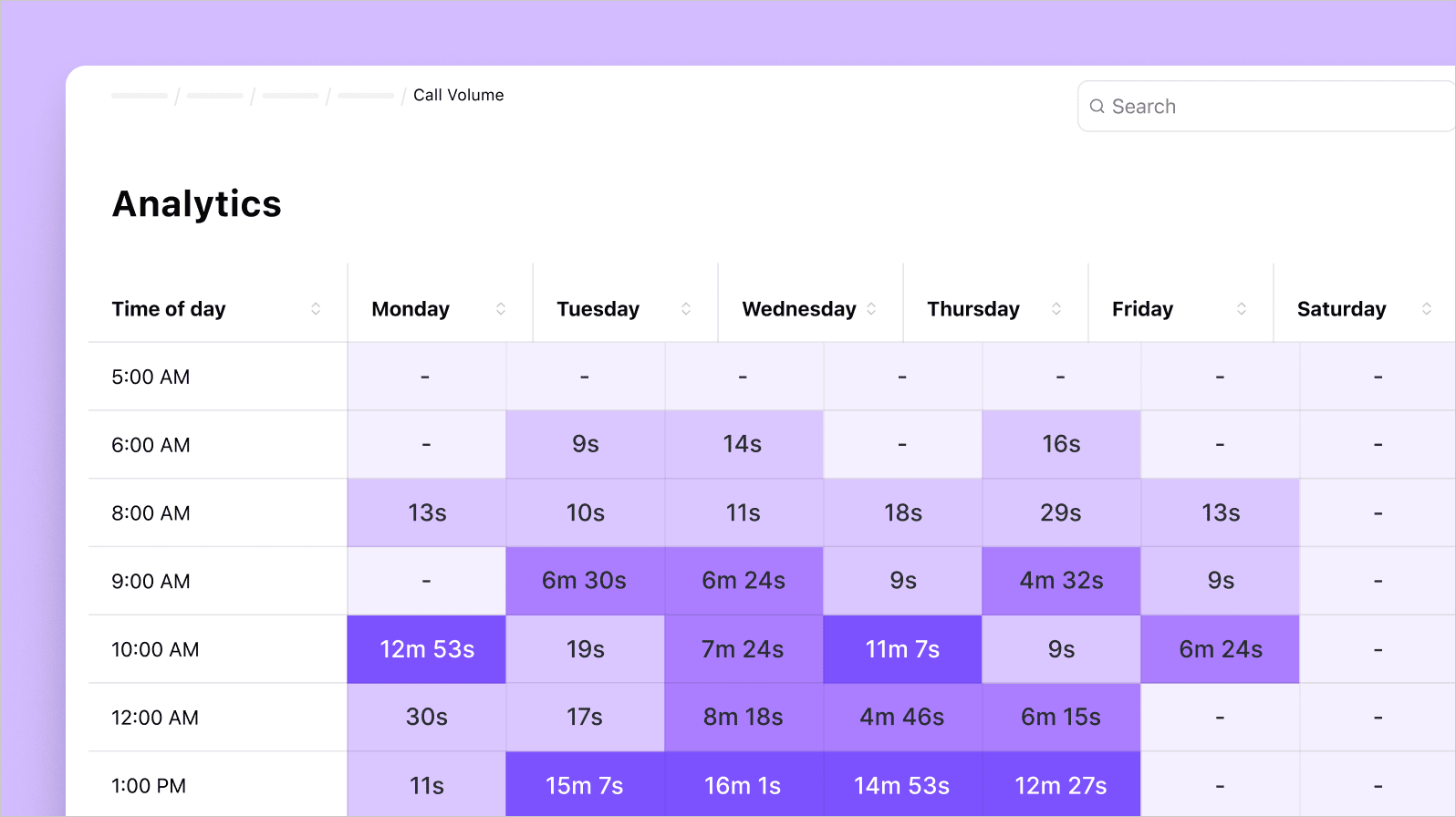Screen dimensions: 1456x817
Task: Click the first breadcrumb placeholder segment
Action: click(139, 95)
